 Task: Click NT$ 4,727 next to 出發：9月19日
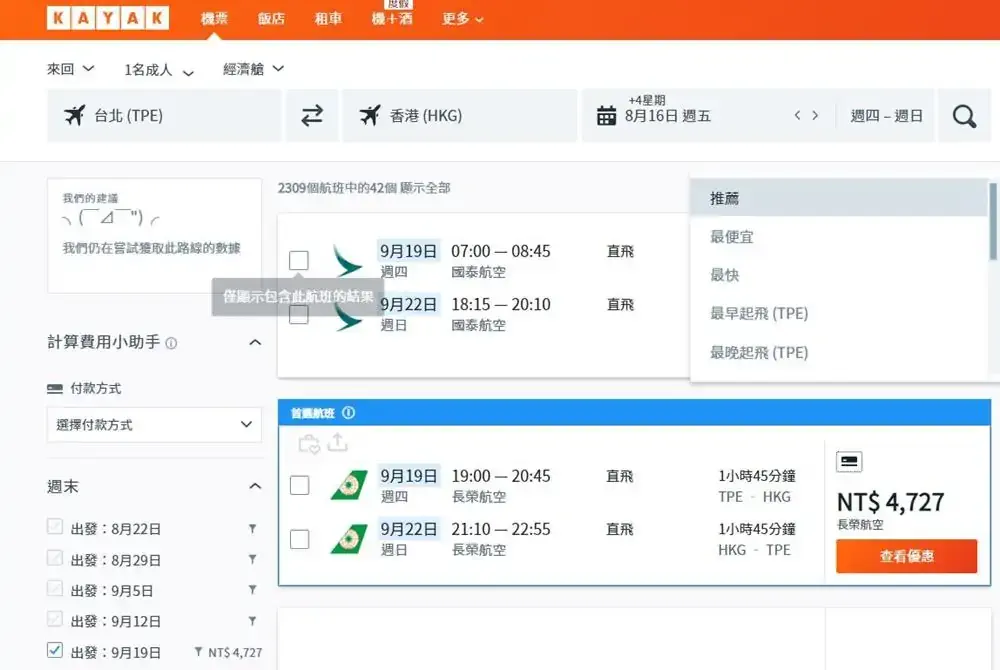[x=235, y=653]
